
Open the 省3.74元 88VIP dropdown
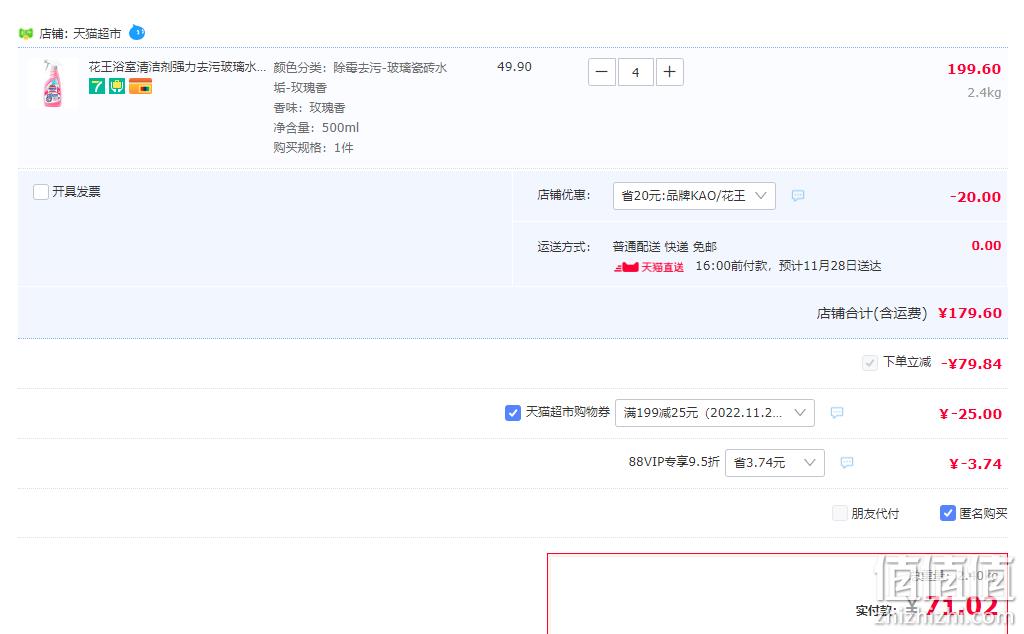point(775,463)
